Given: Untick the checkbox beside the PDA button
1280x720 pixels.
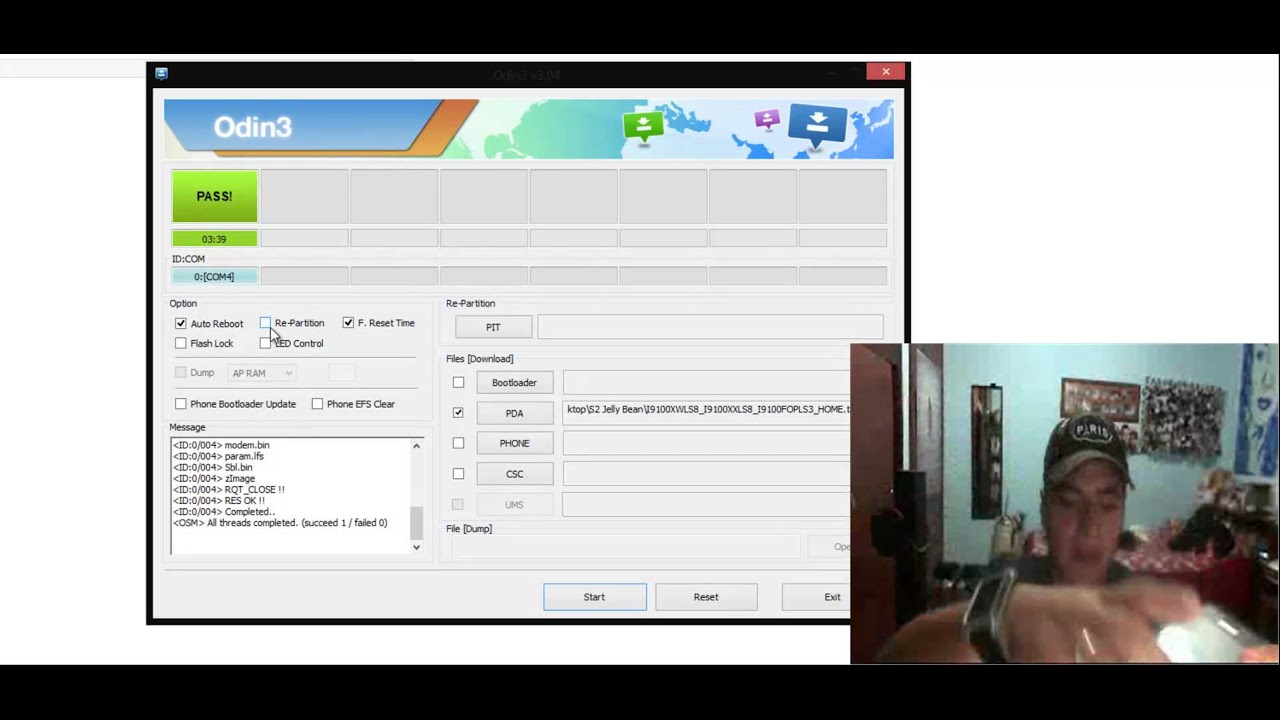Looking at the screenshot, I should (x=458, y=412).
